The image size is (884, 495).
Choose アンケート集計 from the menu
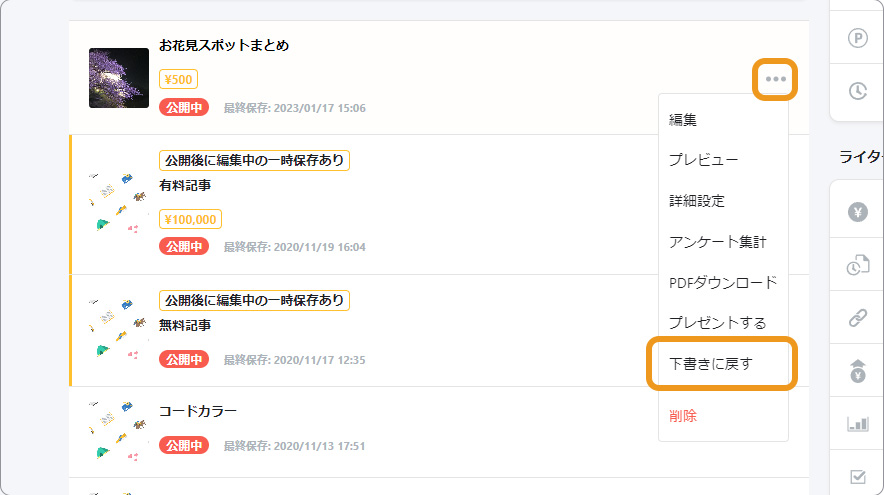click(717, 242)
